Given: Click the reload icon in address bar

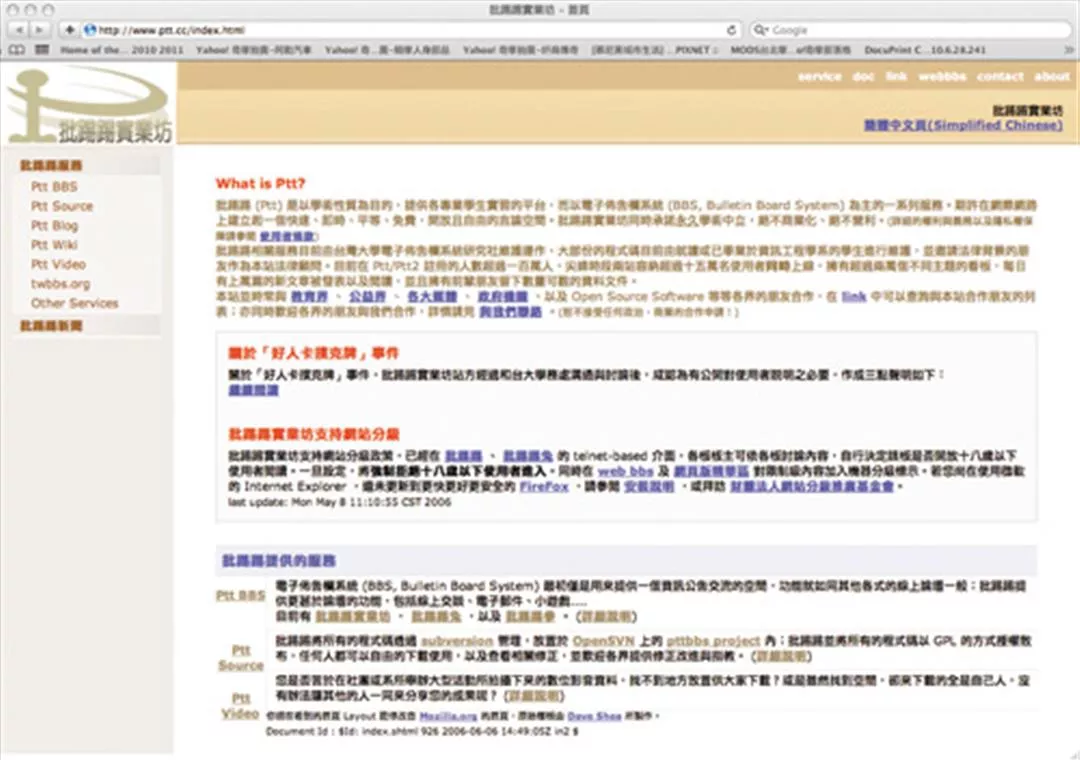Looking at the screenshot, I should tap(731, 30).
